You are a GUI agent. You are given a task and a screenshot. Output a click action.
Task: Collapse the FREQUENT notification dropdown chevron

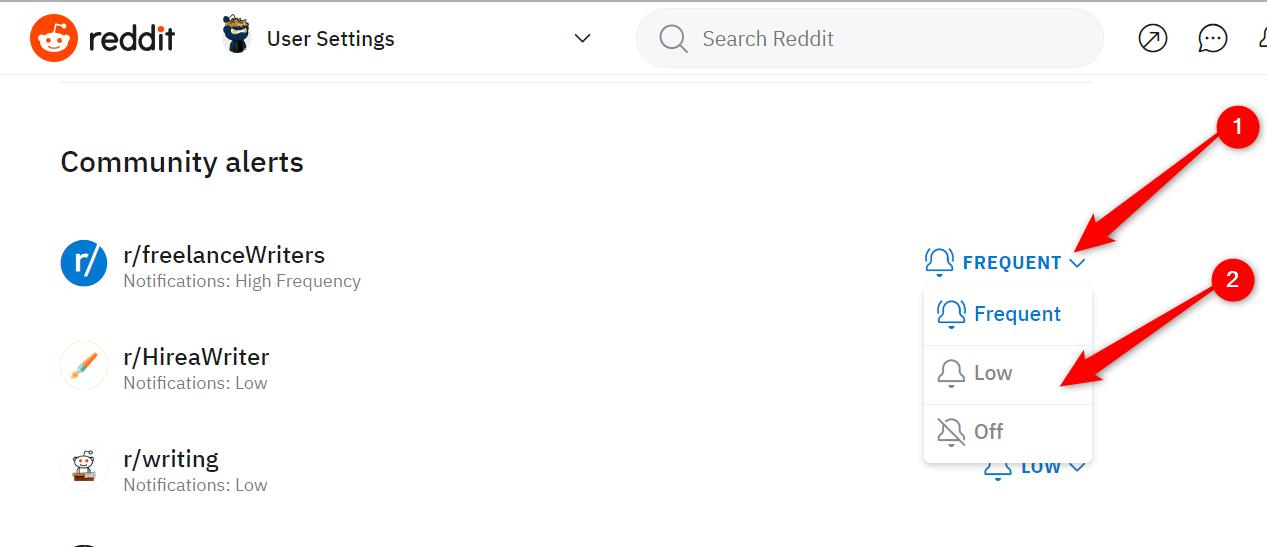1077,263
